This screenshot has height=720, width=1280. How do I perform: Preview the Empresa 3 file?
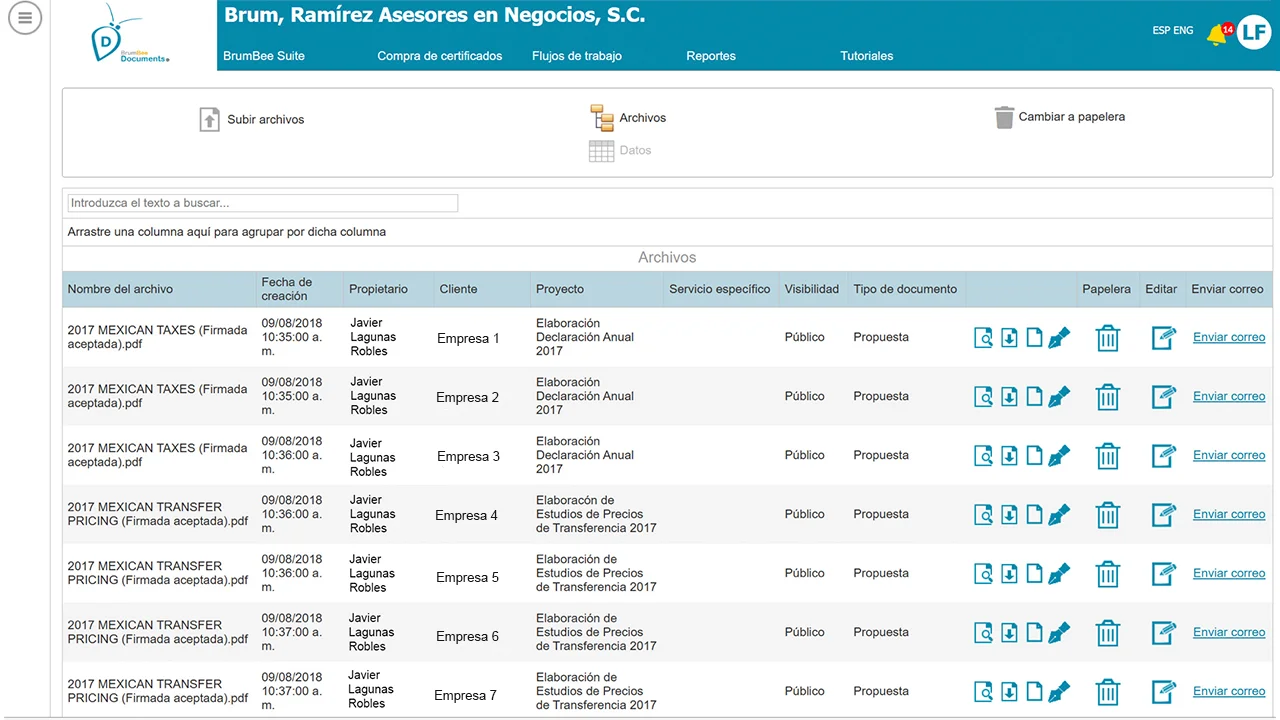(984, 456)
